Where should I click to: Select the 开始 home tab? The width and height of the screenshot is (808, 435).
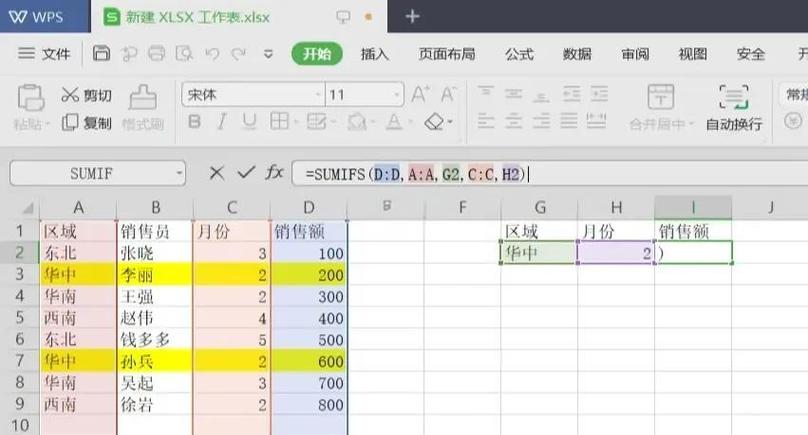pyautogui.click(x=317, y=54)
